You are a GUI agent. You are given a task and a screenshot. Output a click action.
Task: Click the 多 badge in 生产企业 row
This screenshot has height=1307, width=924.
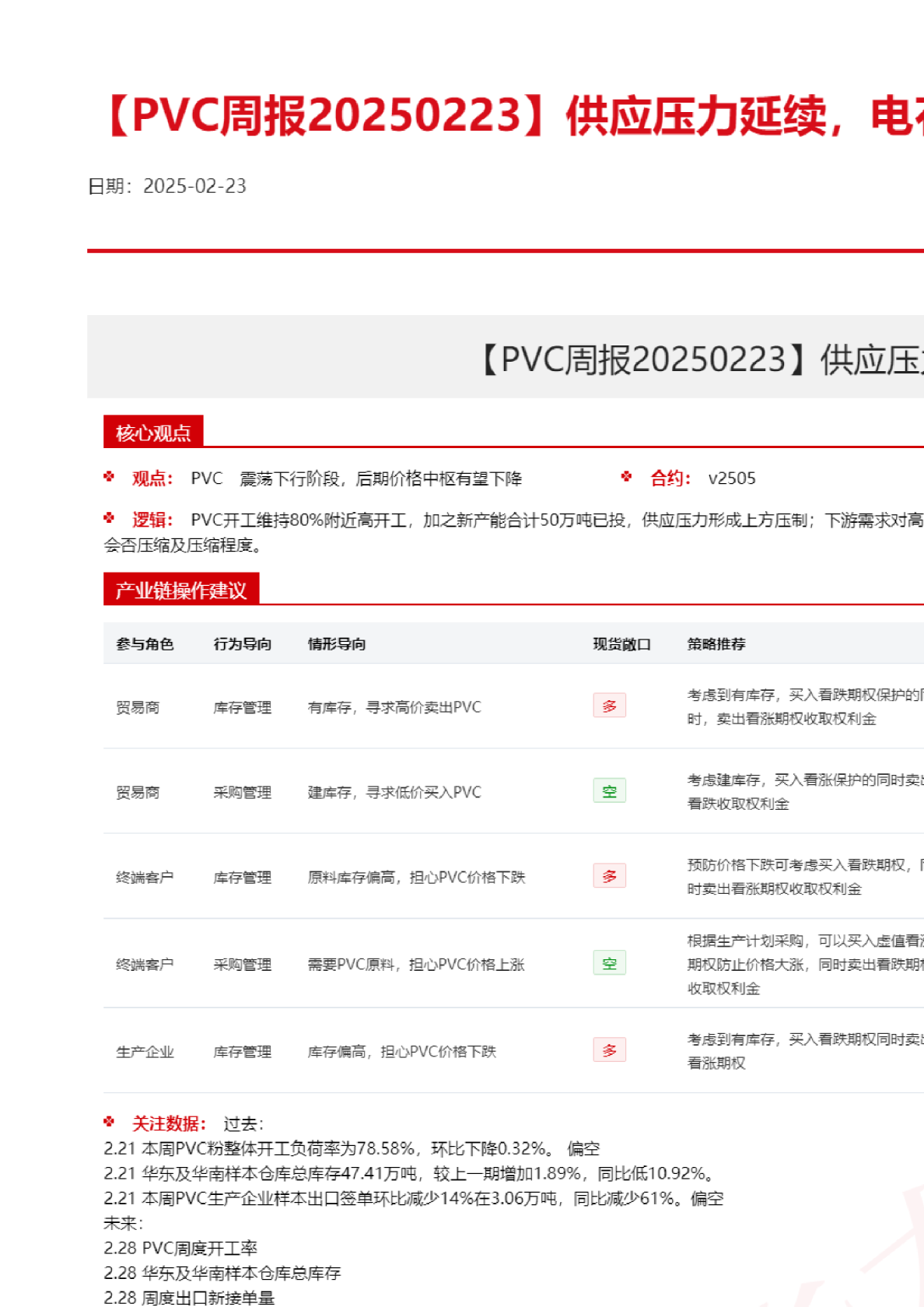pos(609,1050)
